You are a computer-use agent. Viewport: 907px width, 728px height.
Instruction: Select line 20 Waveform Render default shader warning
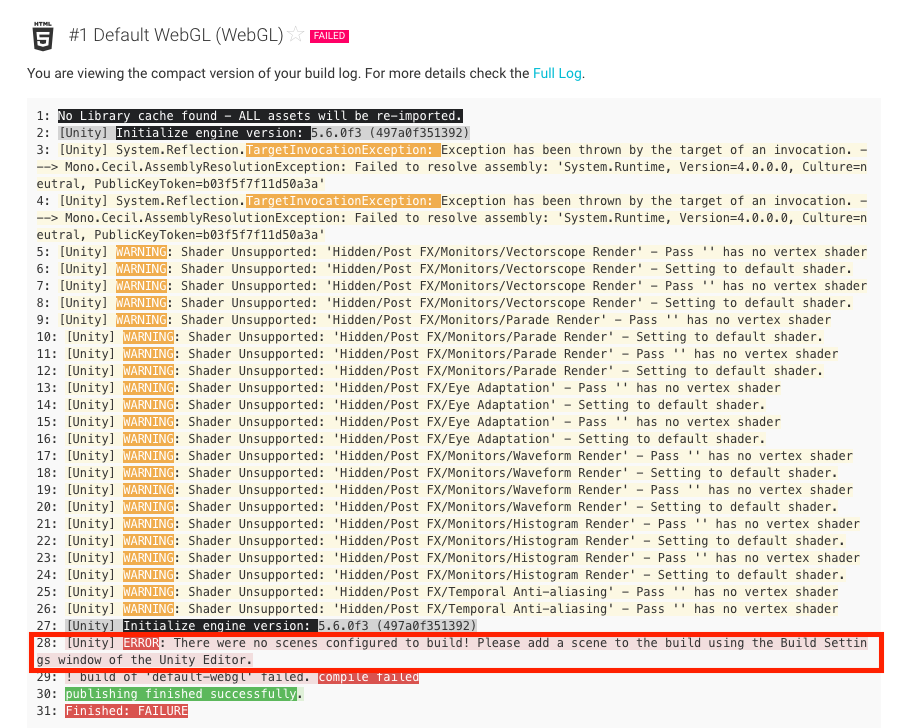coord(452,507)
